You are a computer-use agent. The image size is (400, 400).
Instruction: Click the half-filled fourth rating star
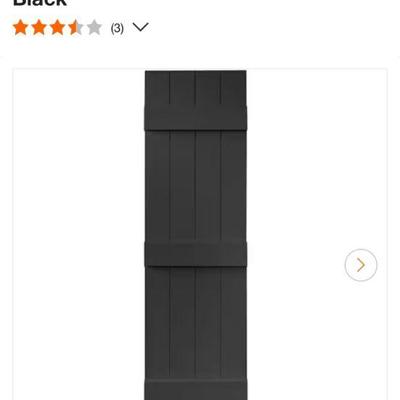[76, 27]
